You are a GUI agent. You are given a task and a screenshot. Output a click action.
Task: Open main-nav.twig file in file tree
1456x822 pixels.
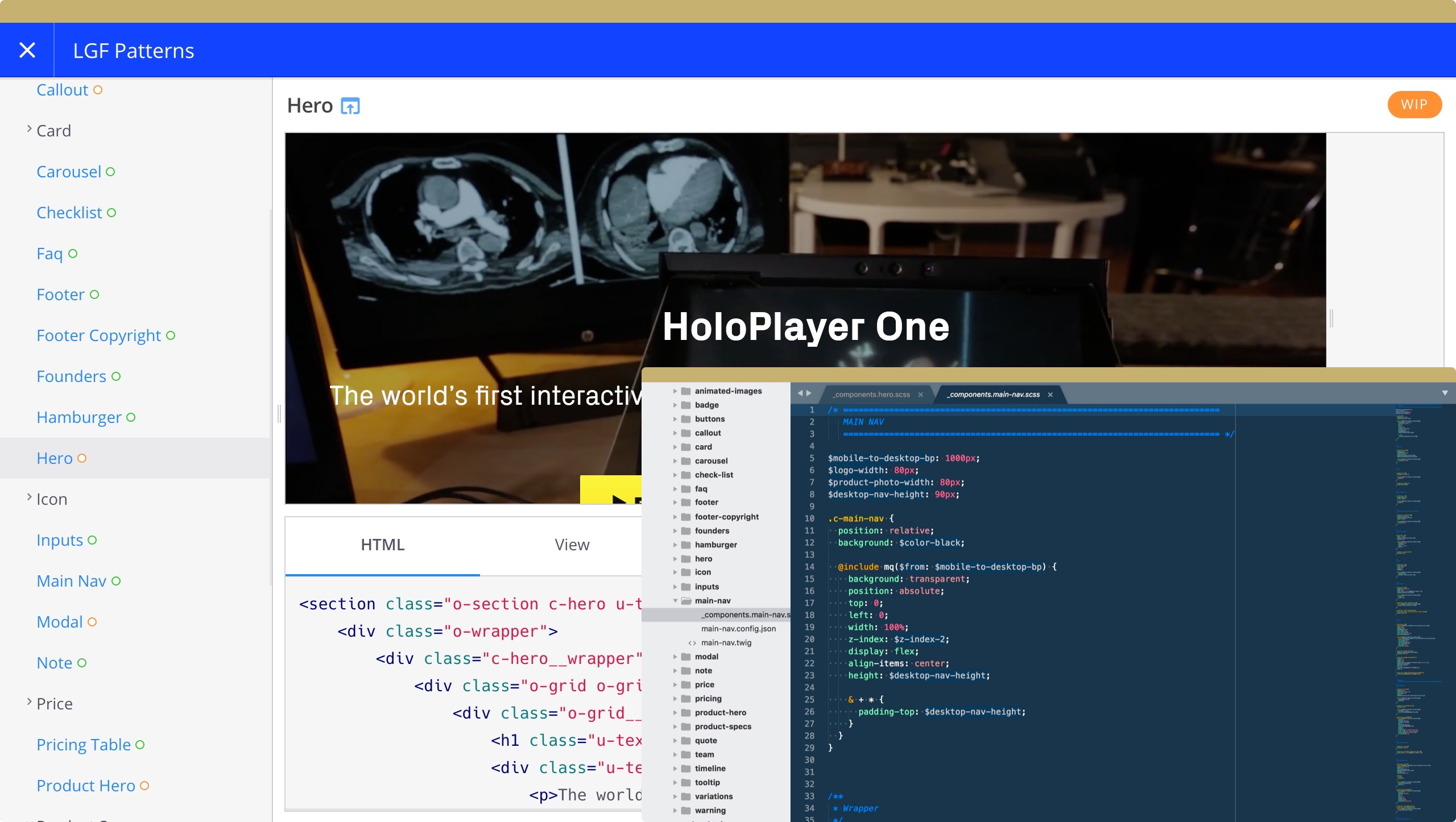pyautogui.click(x=726, y=643)
